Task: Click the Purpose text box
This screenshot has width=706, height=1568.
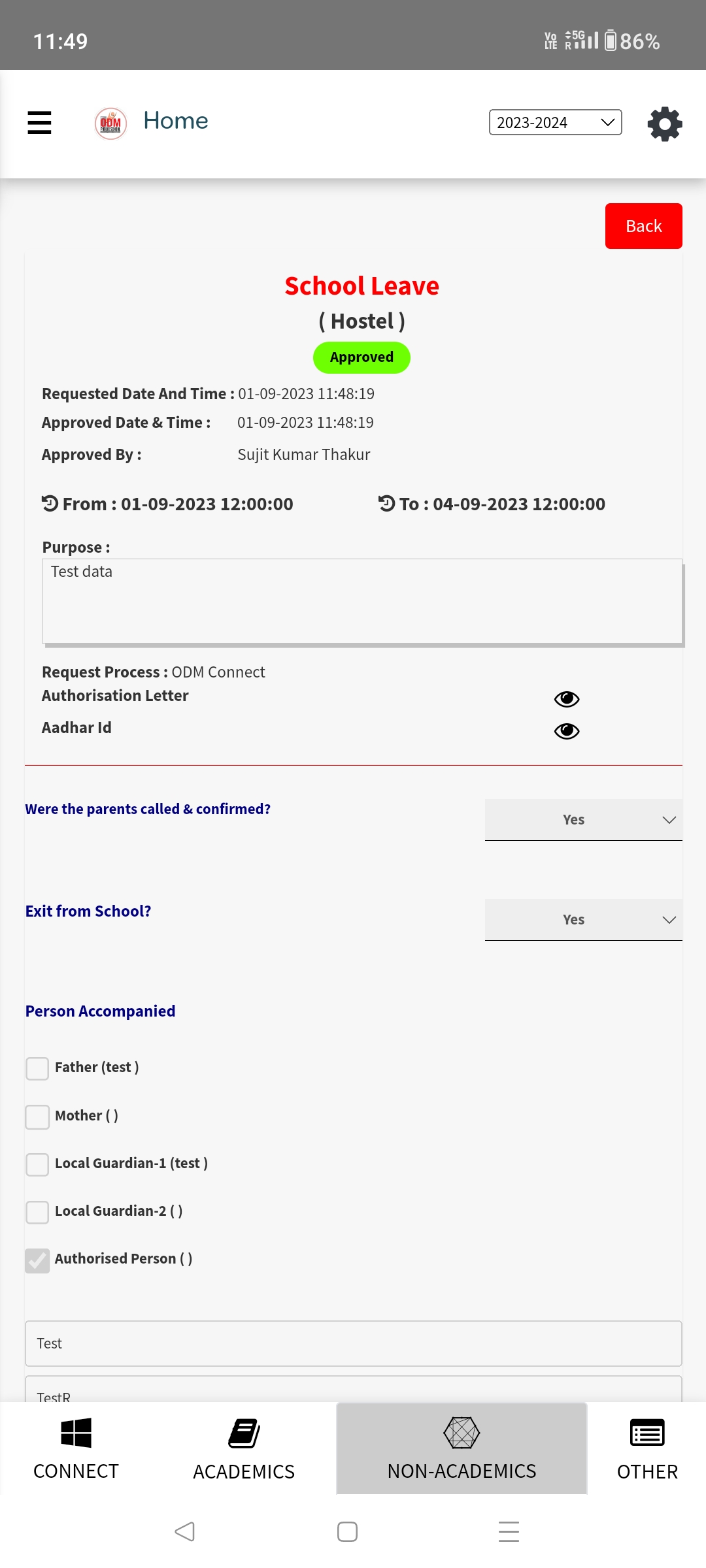Action: pyautogui.click(x=362, y=601)
